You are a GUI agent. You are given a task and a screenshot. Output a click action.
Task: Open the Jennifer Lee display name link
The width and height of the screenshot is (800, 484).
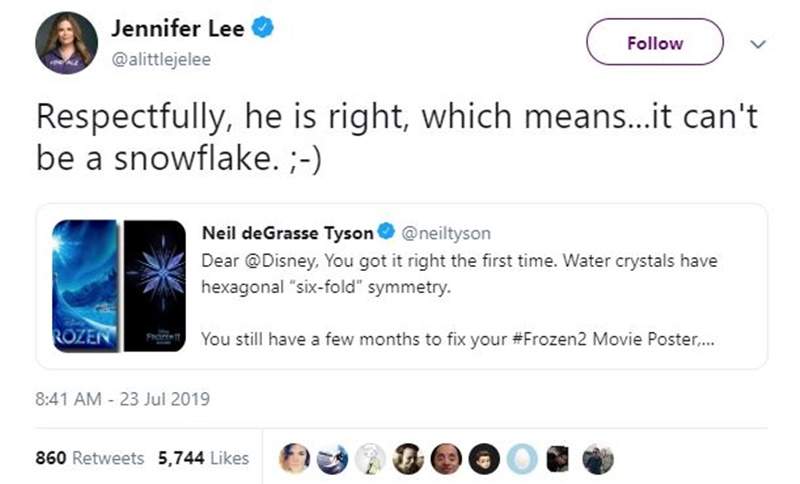coord(177,30)
